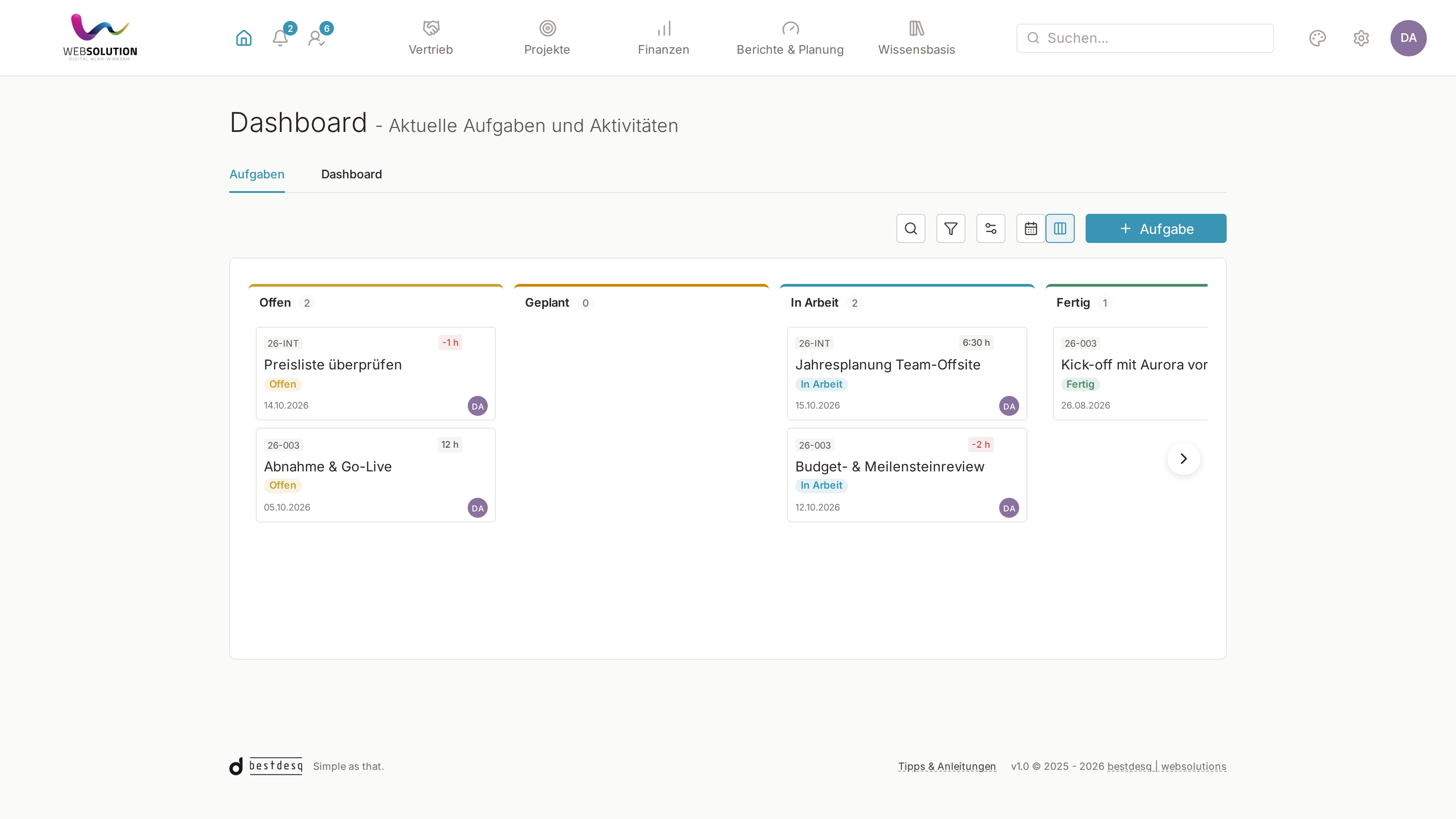Viewport: 1456px width, 819px height.
Task: Open the Abnahme & Go-Live card
Action: [376, 475]
